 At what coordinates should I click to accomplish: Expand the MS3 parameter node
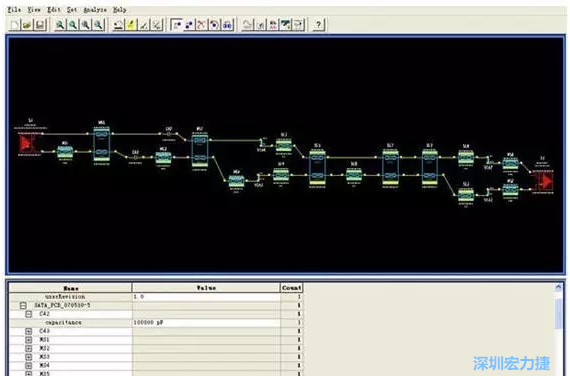29,357
